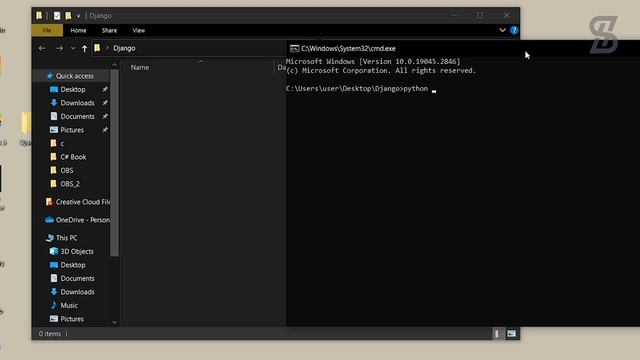Image resolution: width=640 pixels, height=360 pixels.
Task: Go back using the Back arrow
Action: pos(42,48)
